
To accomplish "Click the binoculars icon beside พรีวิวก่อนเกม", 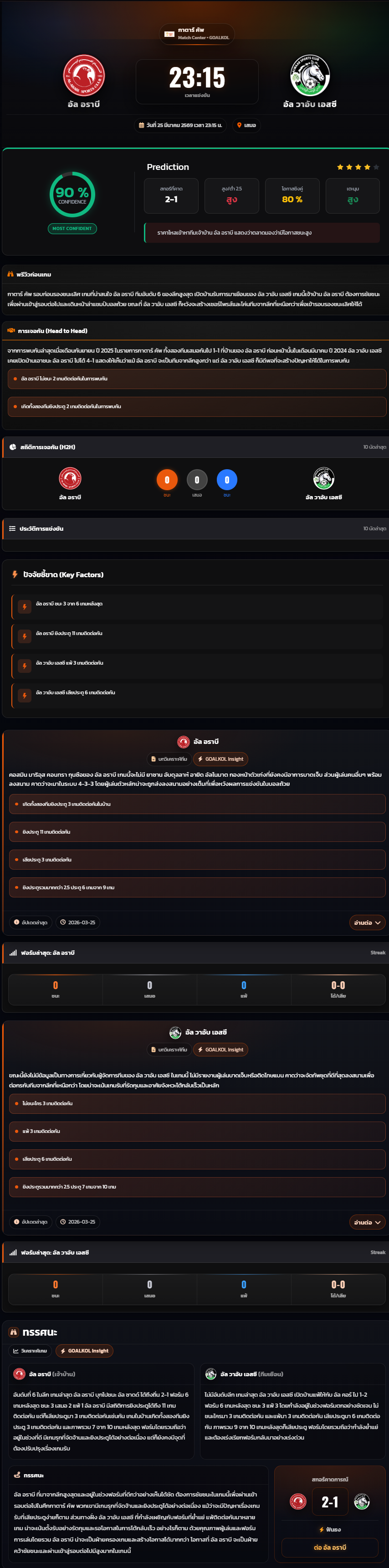I will pos(10,275).
